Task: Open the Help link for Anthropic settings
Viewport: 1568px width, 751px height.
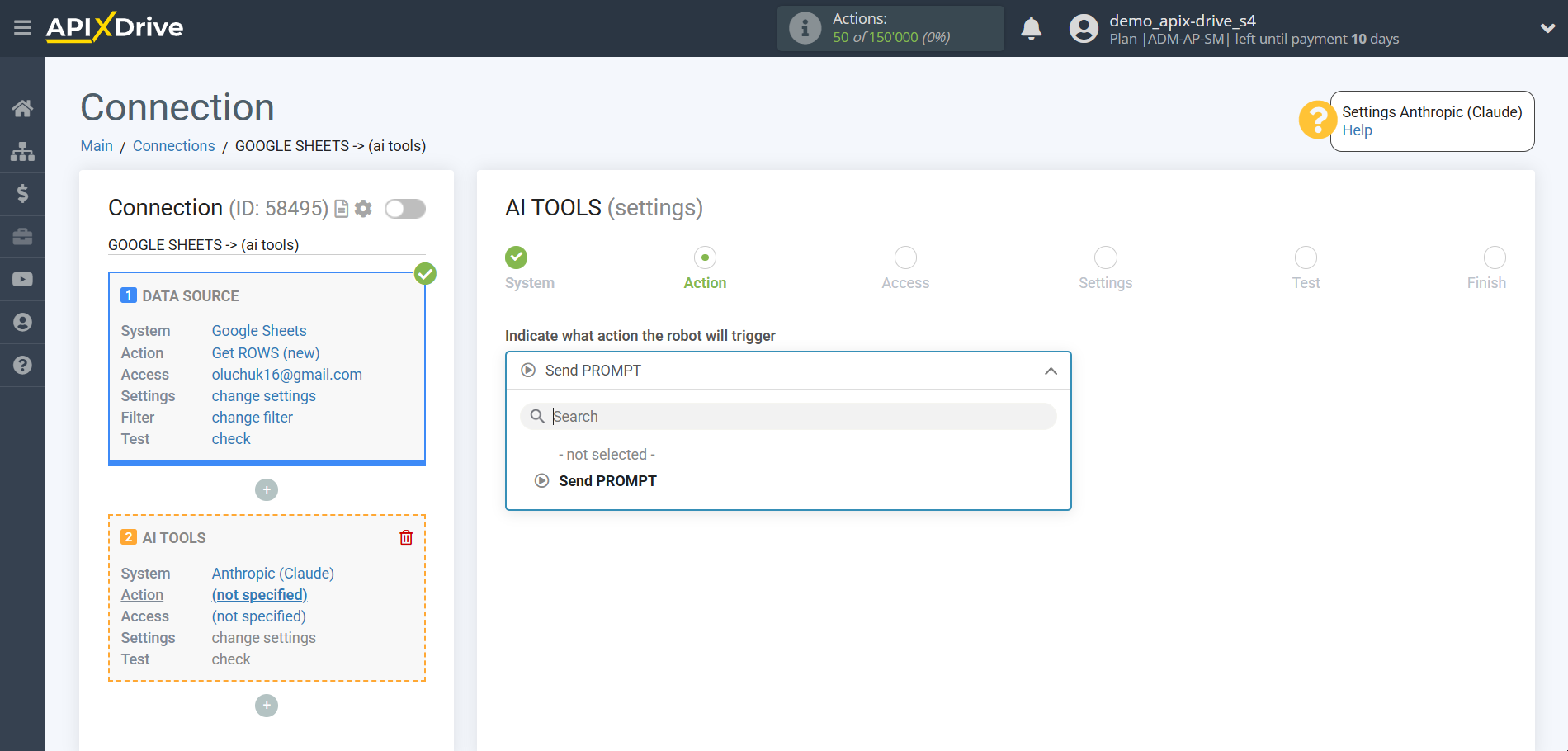Action: 1357,130
